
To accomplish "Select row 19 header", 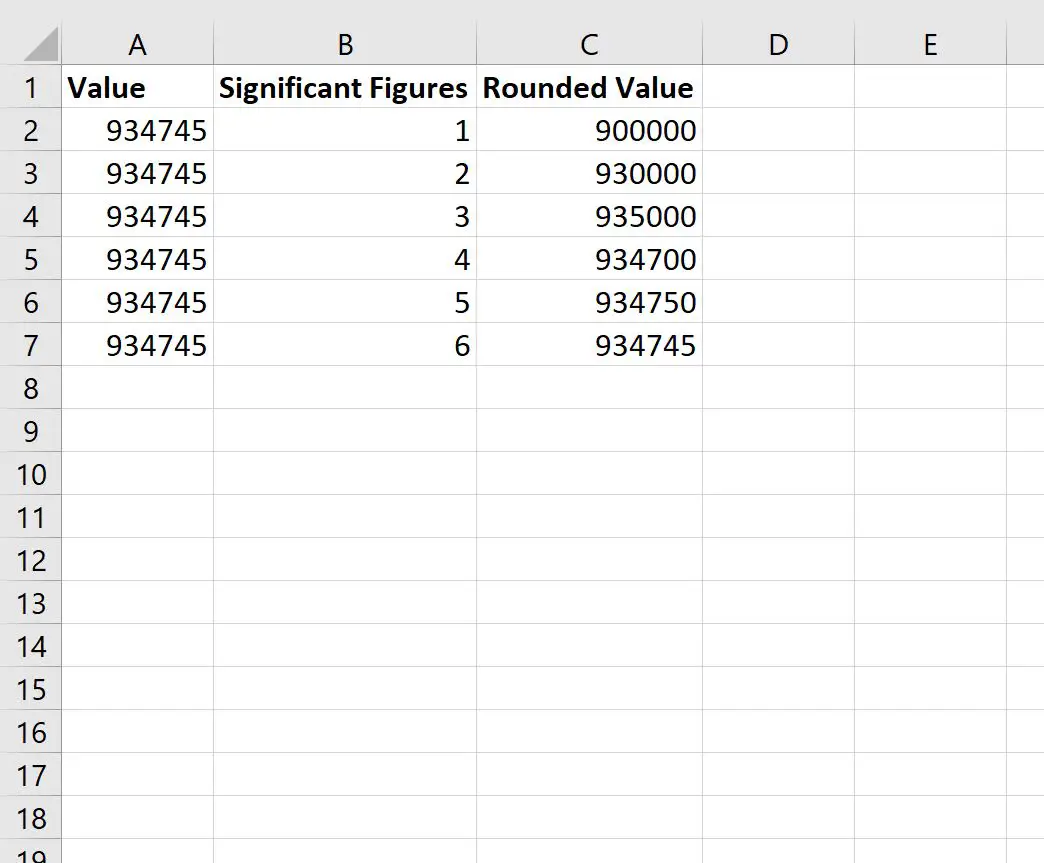I will point(31,855).
